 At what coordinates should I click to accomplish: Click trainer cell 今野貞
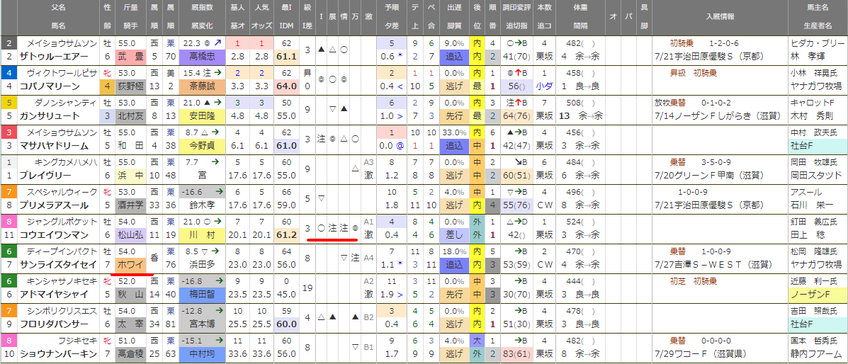coord(203,145)
